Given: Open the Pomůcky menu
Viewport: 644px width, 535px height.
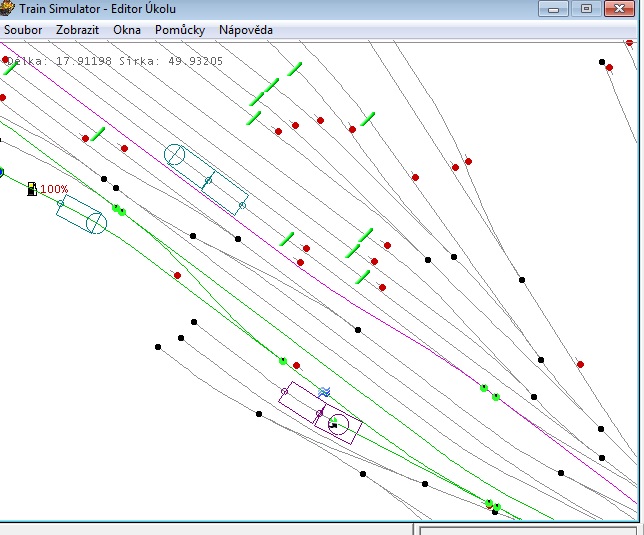Looking at the screenshot, I should (x=180, y=30).
